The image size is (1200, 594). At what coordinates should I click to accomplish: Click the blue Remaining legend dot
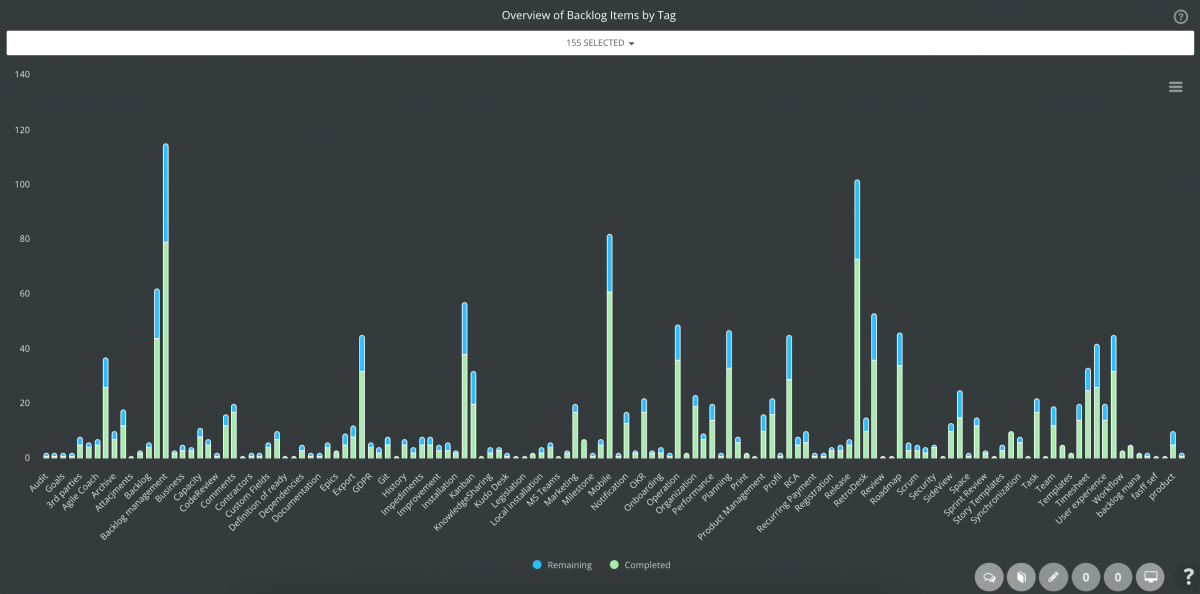pyautogui.click(x=537, y=565)
